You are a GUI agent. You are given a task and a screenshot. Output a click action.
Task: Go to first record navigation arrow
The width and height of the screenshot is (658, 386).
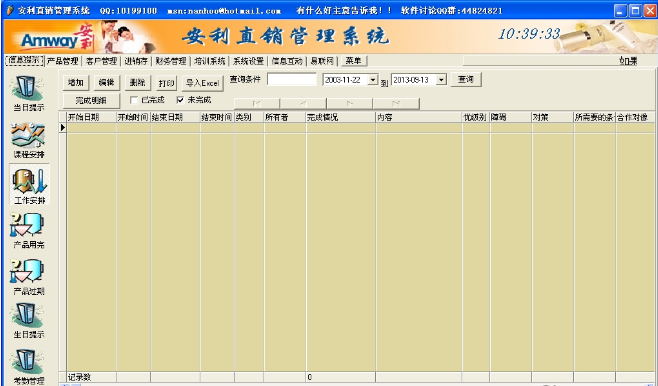pyautogui.click(x=257, y=104)
